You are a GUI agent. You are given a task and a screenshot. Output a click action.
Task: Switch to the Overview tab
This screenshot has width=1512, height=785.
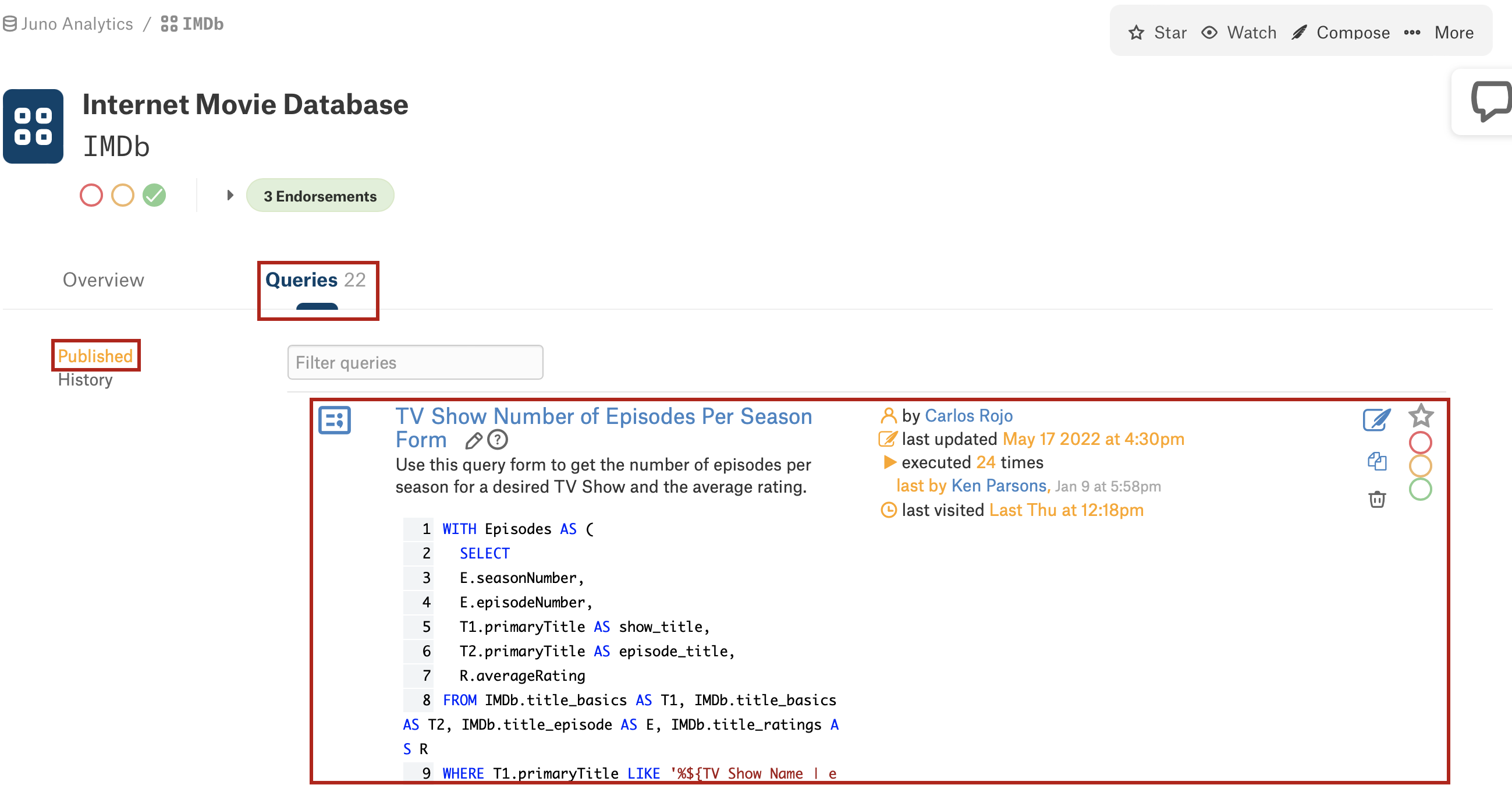[104, 280]
